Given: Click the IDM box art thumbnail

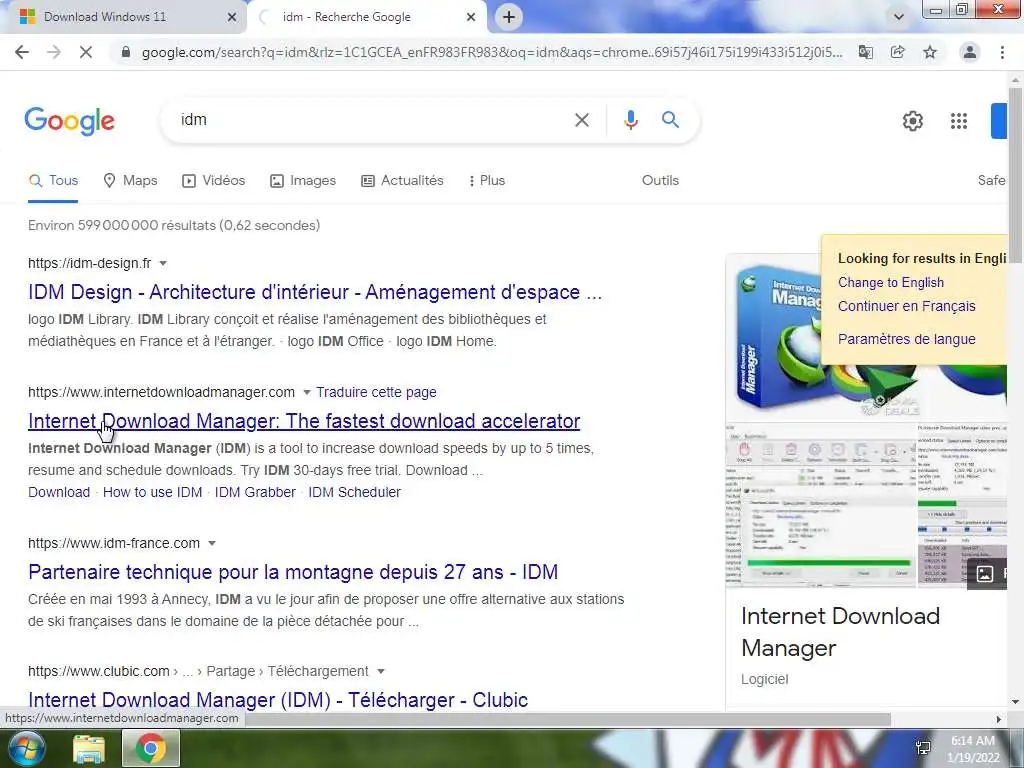Looking at the screenshot, I should [777, 338].
